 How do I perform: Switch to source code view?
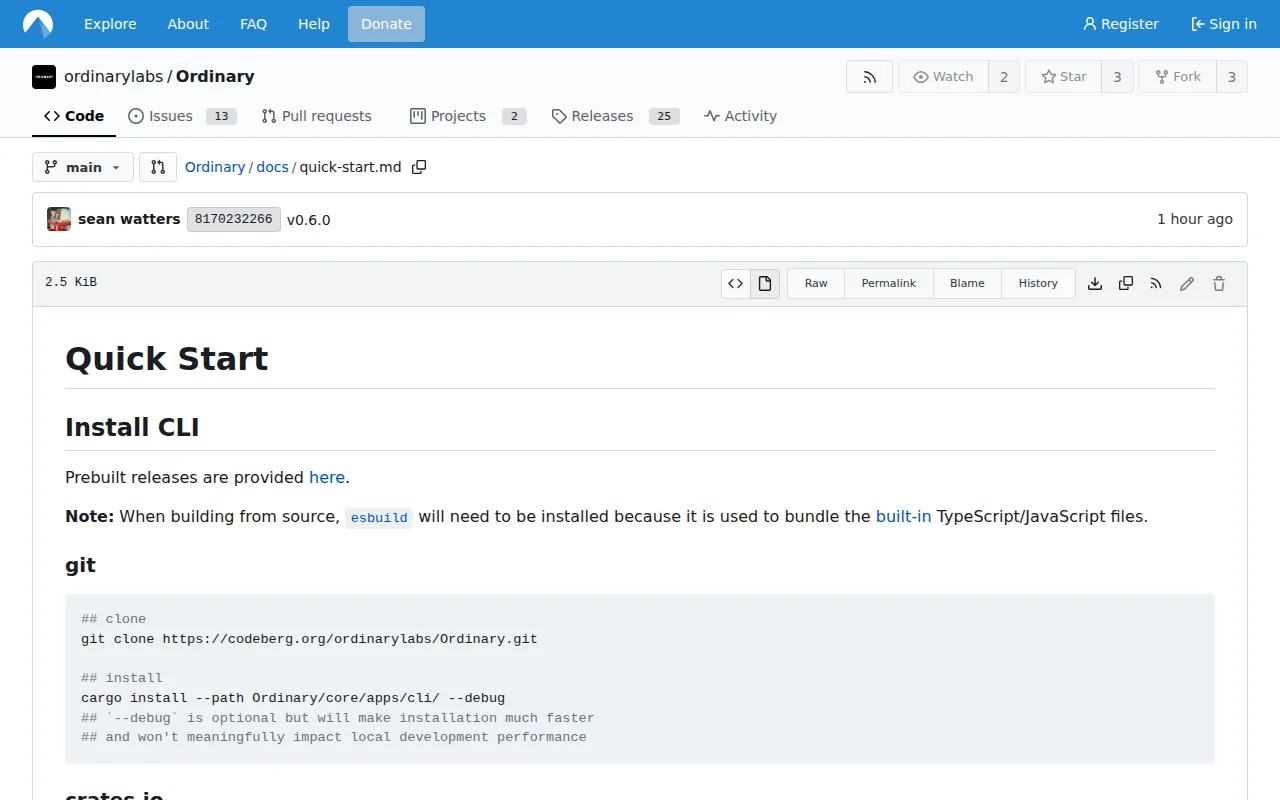[736, 283]
